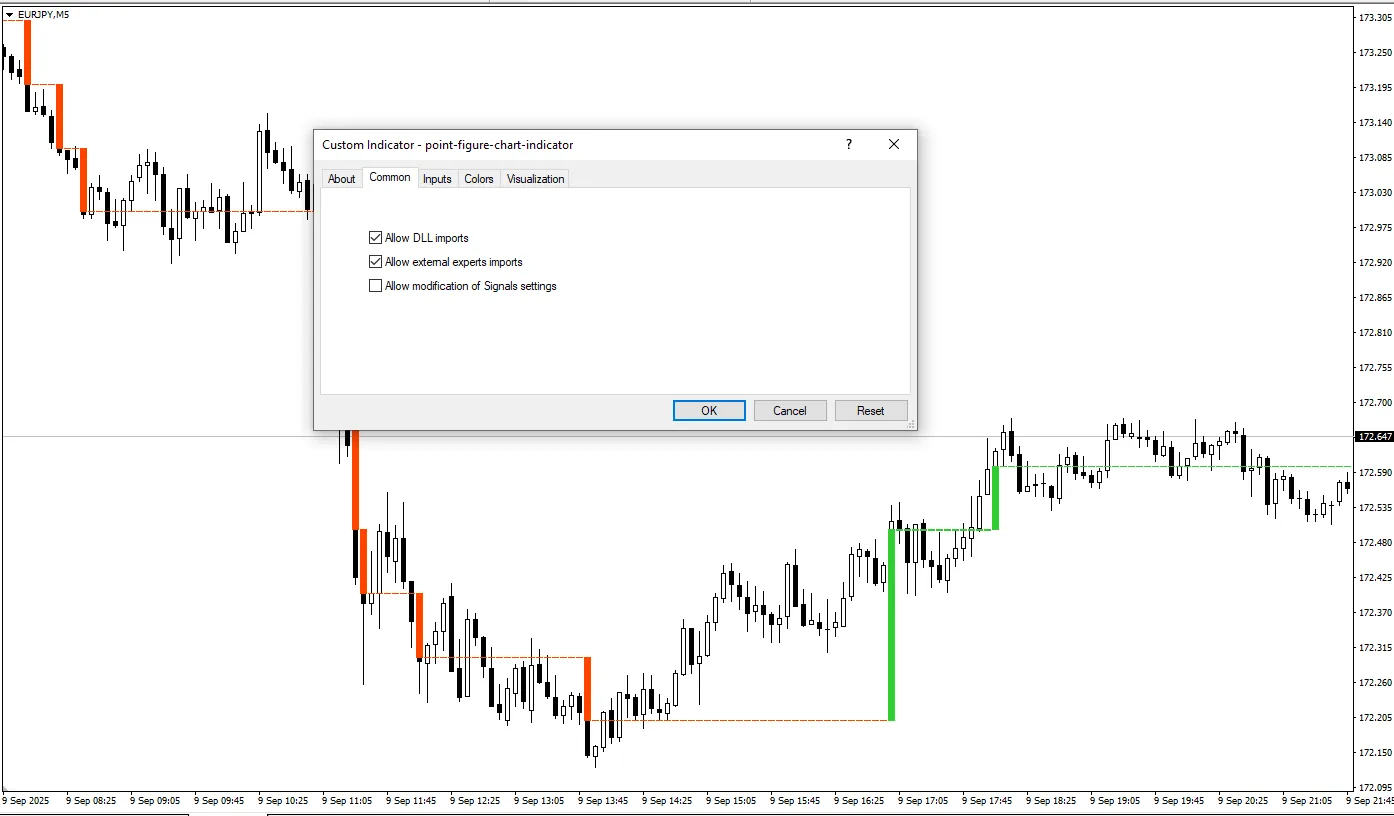
Task: Click the dialog title 'Custom Indicator - point-figure-chart-indicator'
Action: pos(448,145)
